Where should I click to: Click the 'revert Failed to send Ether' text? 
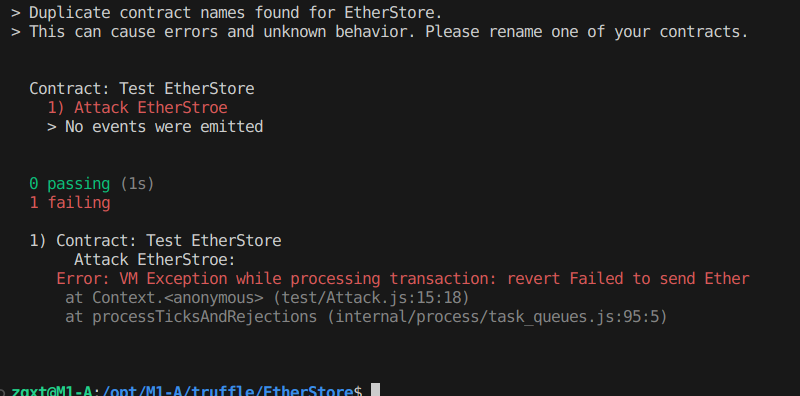tap(628, 279)
